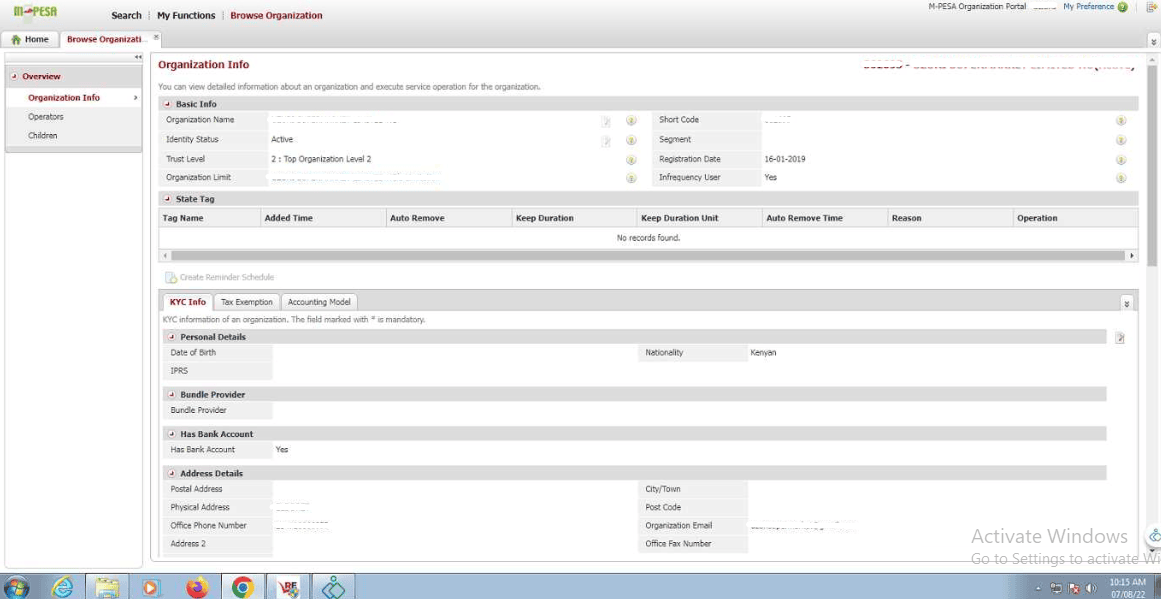Select the KYC Info tab

pos(188,302)
